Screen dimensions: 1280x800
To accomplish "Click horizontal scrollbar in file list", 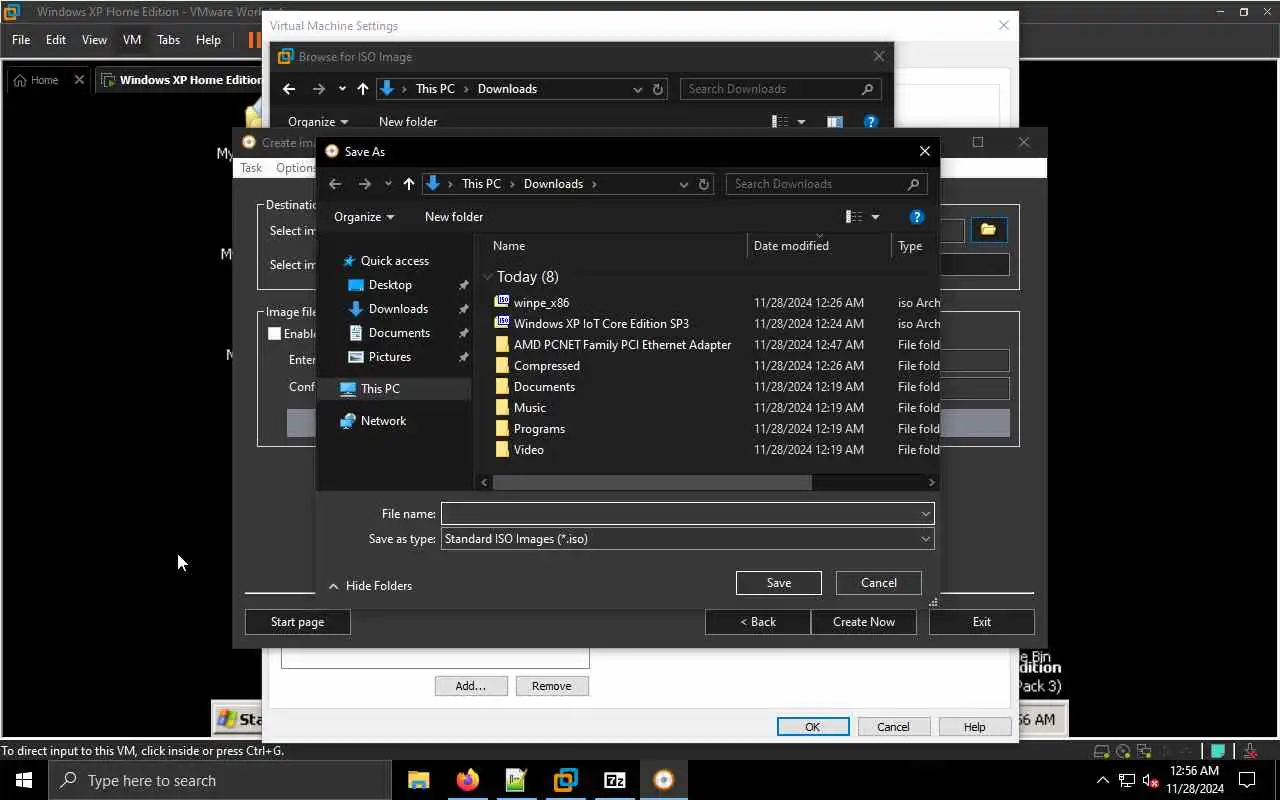I will pyautogui.click(x=652, y=482).
